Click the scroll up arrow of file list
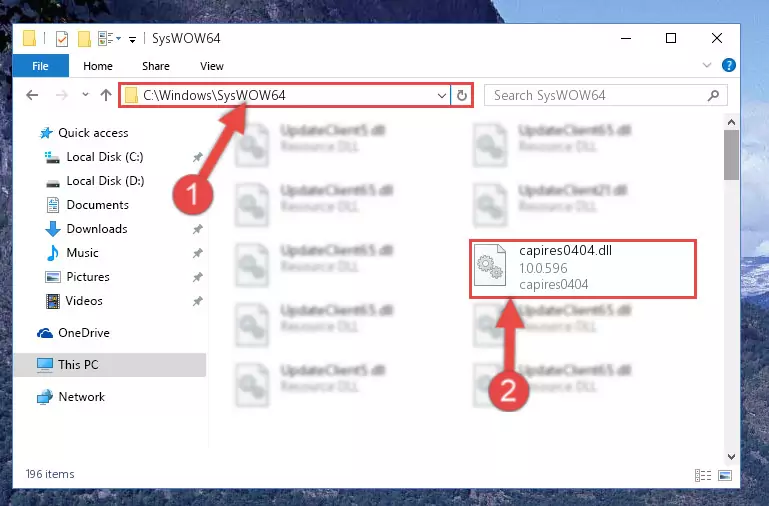The width and height of the screenshot is (769, 506). tap(731, 122)
